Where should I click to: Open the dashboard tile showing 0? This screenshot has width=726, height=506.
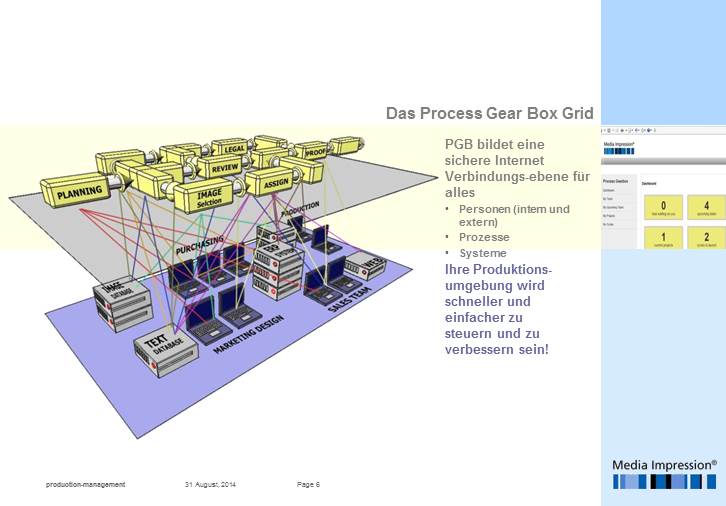pos(663,207)
